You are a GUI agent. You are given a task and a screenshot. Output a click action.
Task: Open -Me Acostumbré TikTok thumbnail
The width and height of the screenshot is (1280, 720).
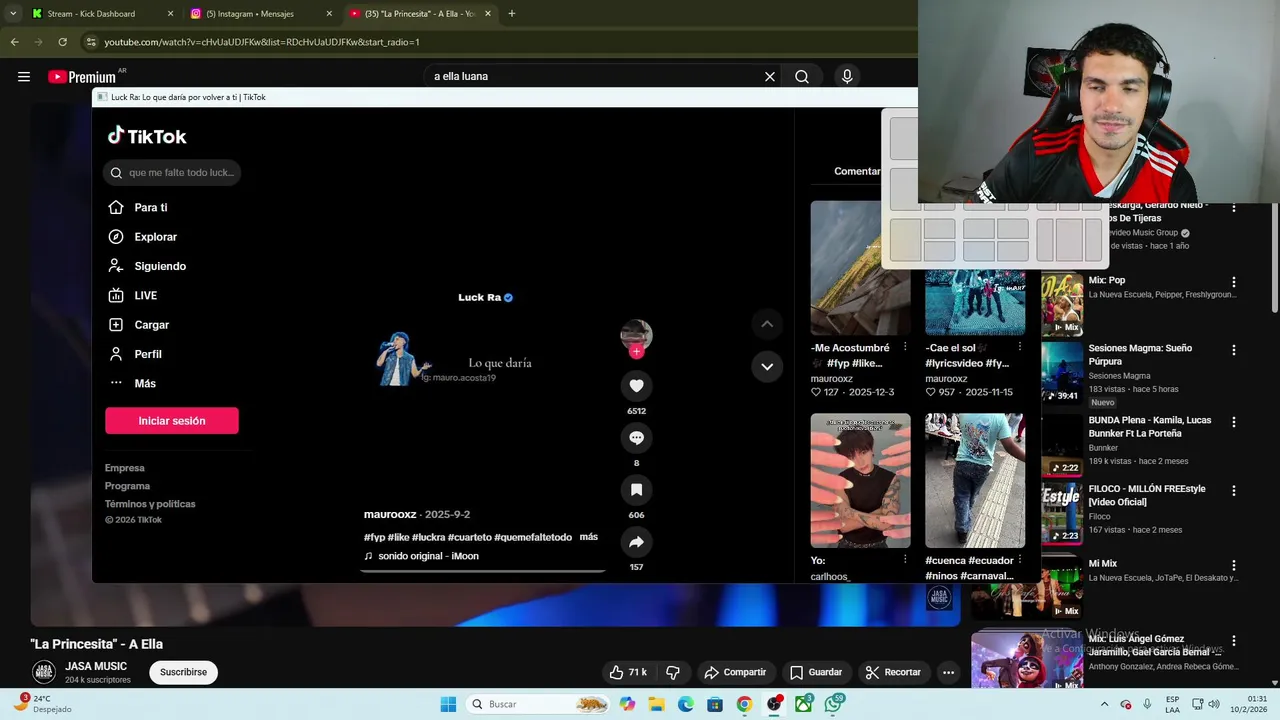click(x=860, y=268)
